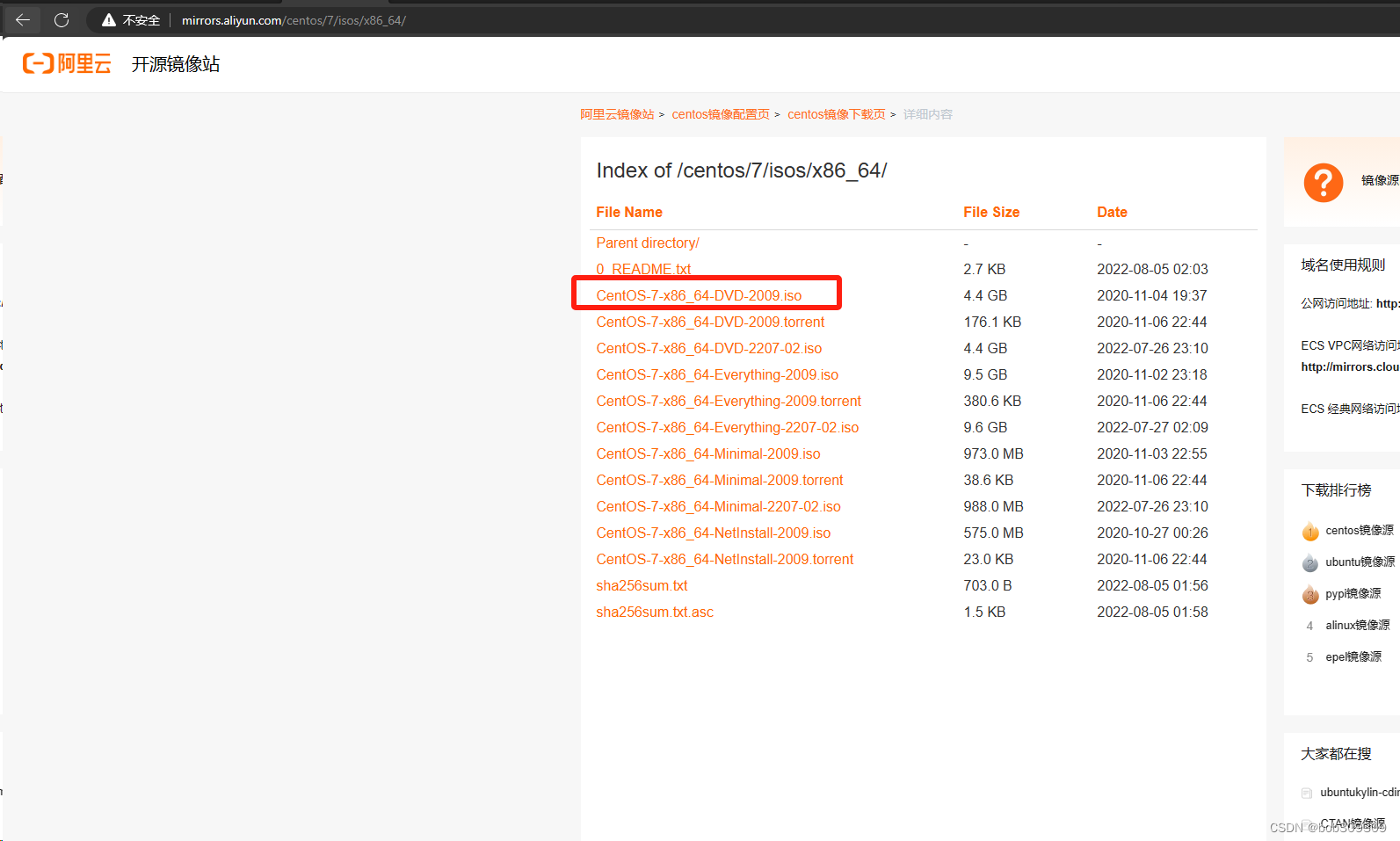Viewport: 1400px width, 841px height.
Task: Click the 4.4 GB size of DVD-2009.iso
Action: click(985, 295)
